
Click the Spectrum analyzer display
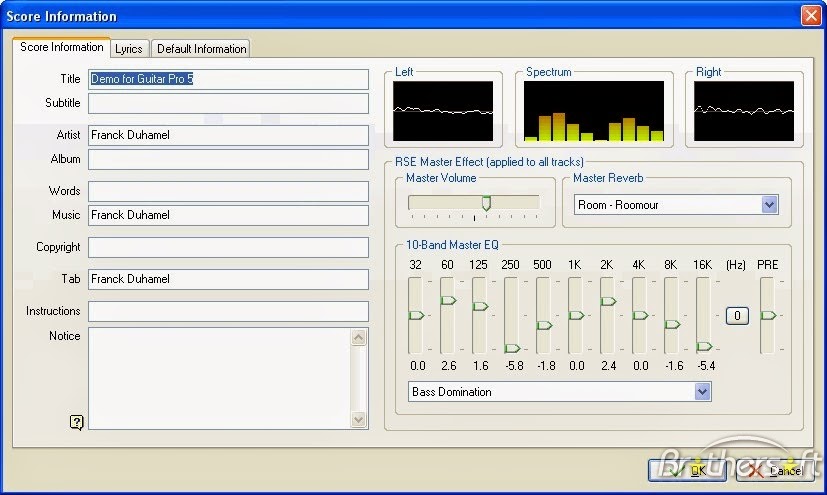click(594, 111)
